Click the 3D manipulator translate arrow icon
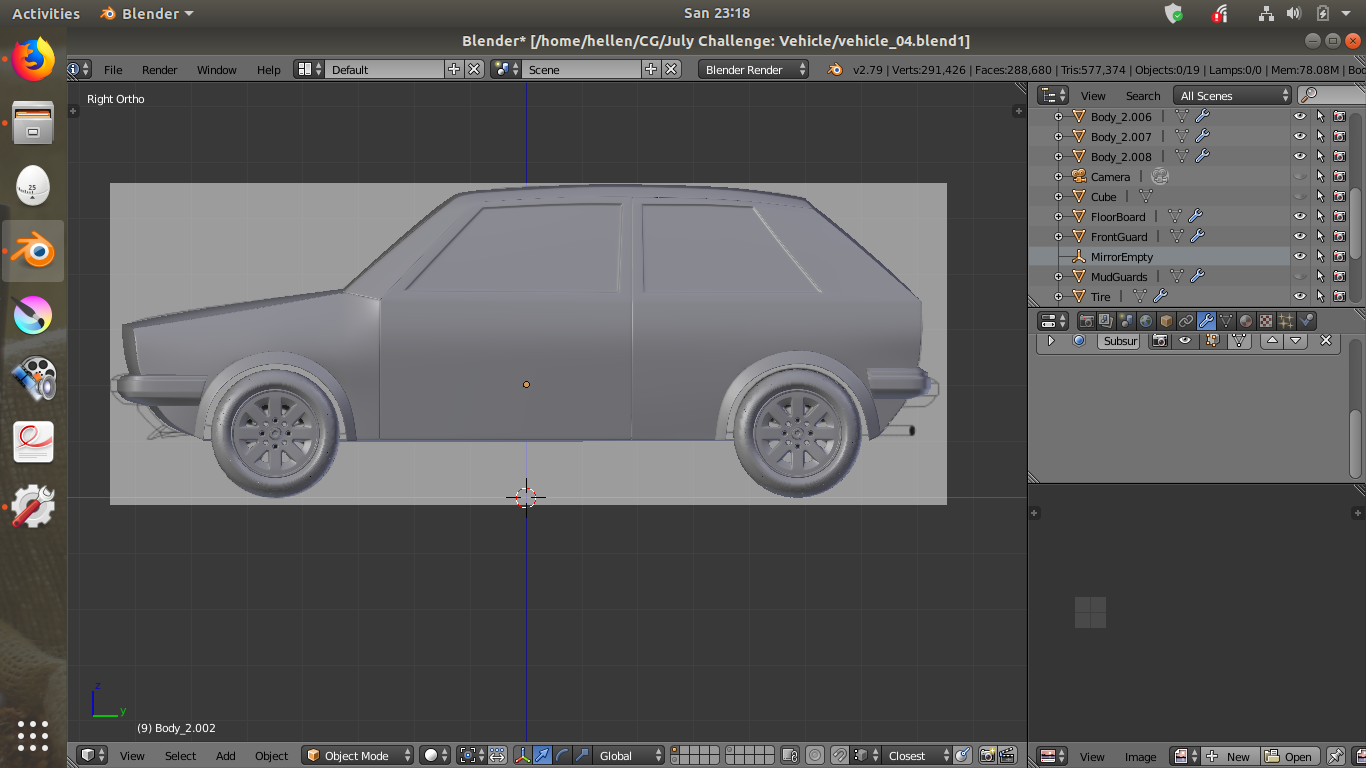The width and height of the screenshot is (1366, 768). 542,756
